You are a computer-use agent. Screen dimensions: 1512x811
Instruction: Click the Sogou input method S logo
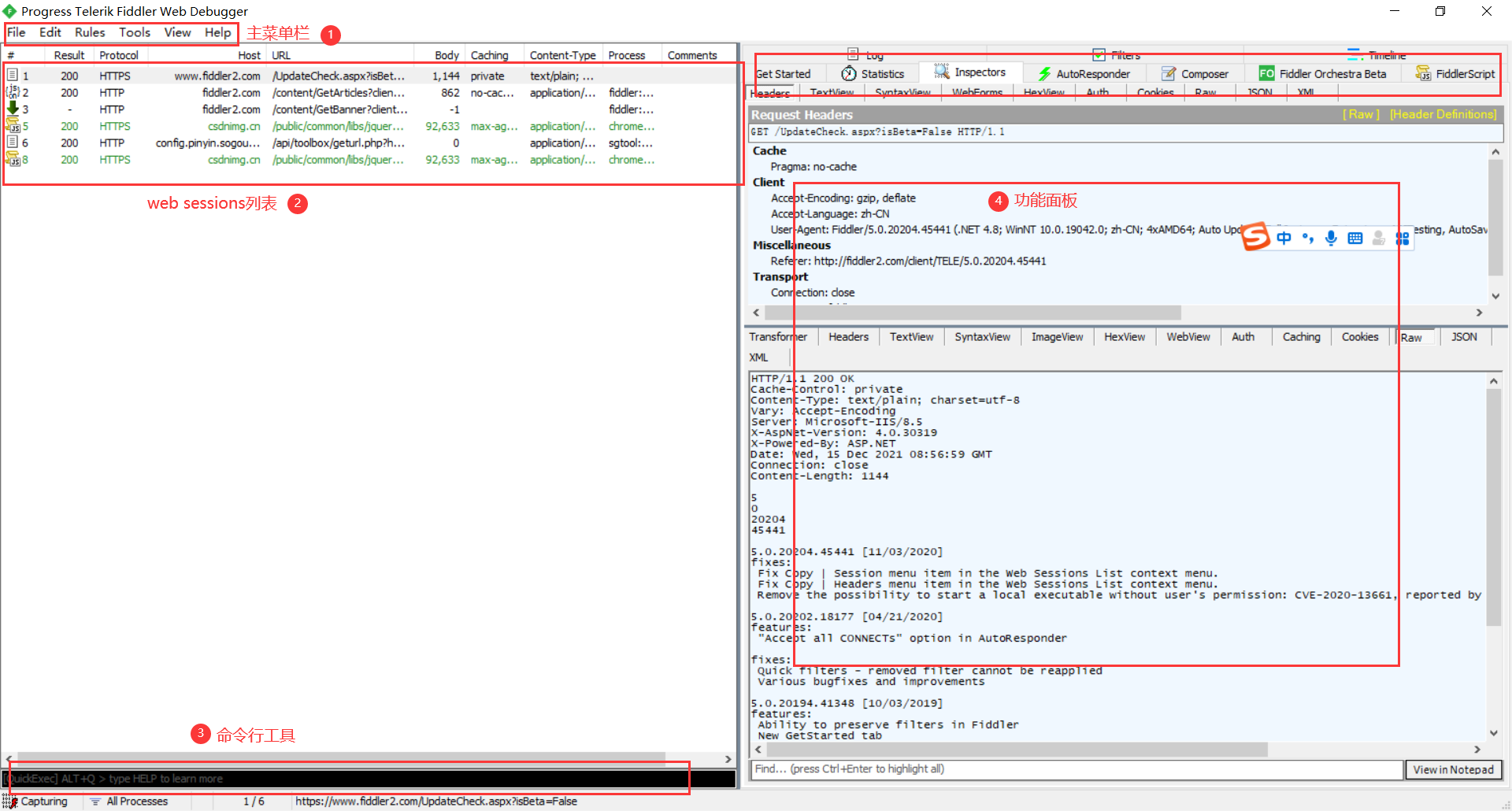pos(1256,236)
